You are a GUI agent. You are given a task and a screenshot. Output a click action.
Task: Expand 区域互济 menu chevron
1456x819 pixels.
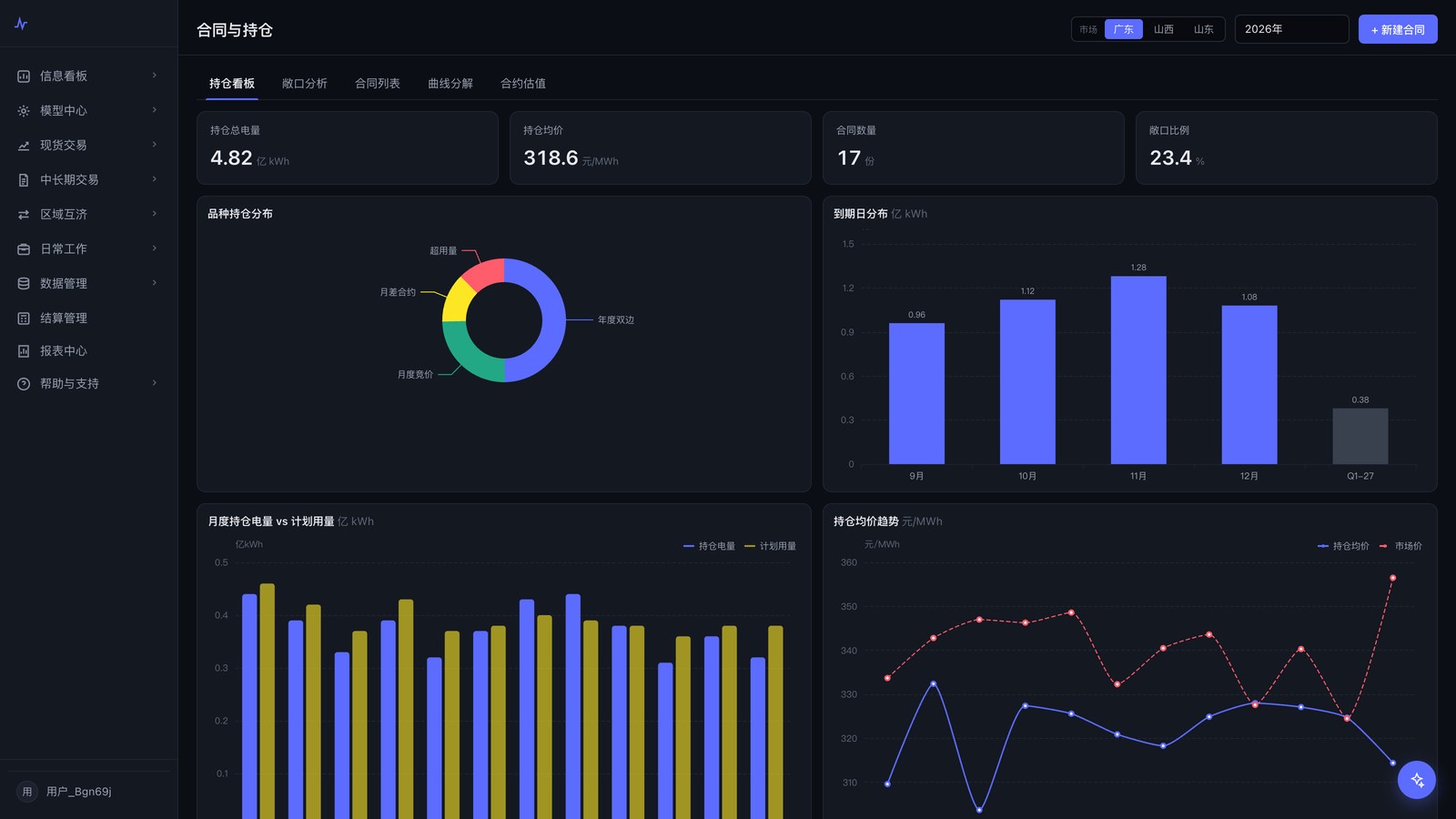tap(155, 214)
